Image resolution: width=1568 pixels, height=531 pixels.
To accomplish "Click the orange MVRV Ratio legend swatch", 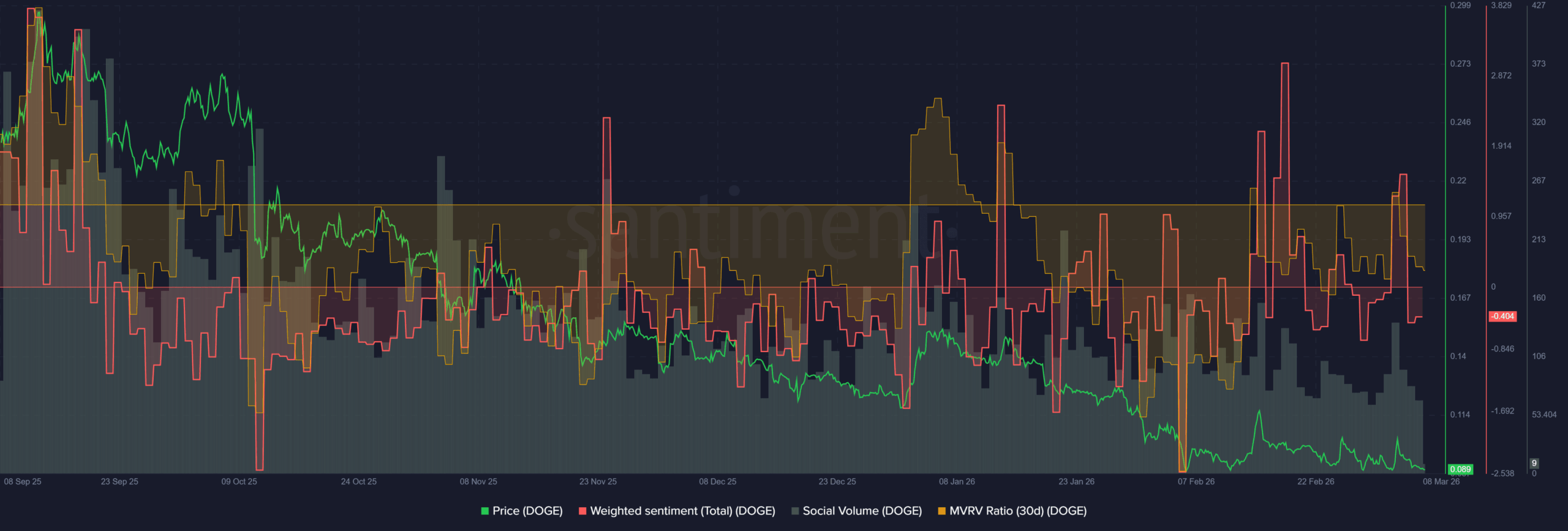I will tap(942, 511).
